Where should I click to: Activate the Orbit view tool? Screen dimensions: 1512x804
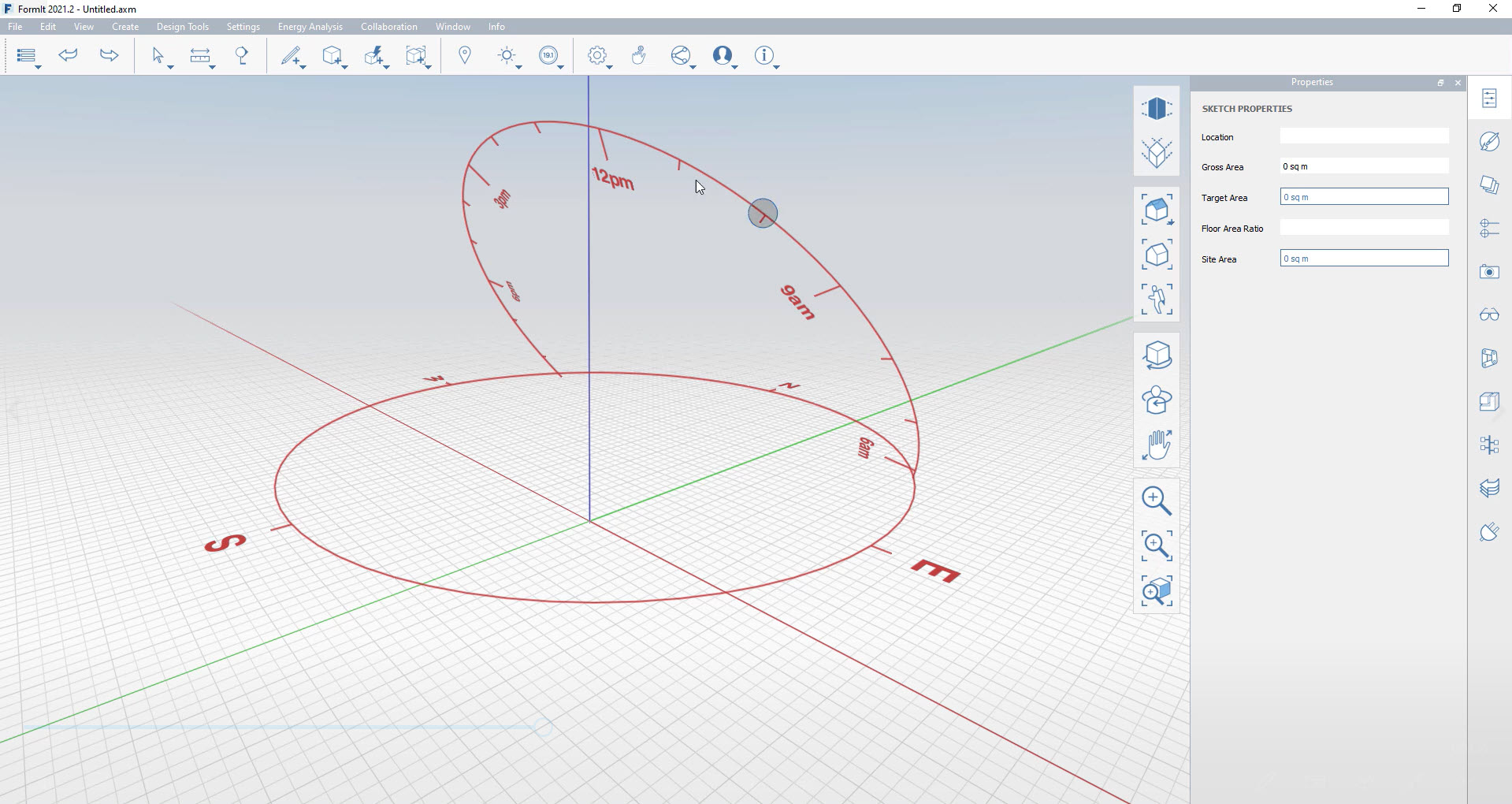coord(1157,355)
